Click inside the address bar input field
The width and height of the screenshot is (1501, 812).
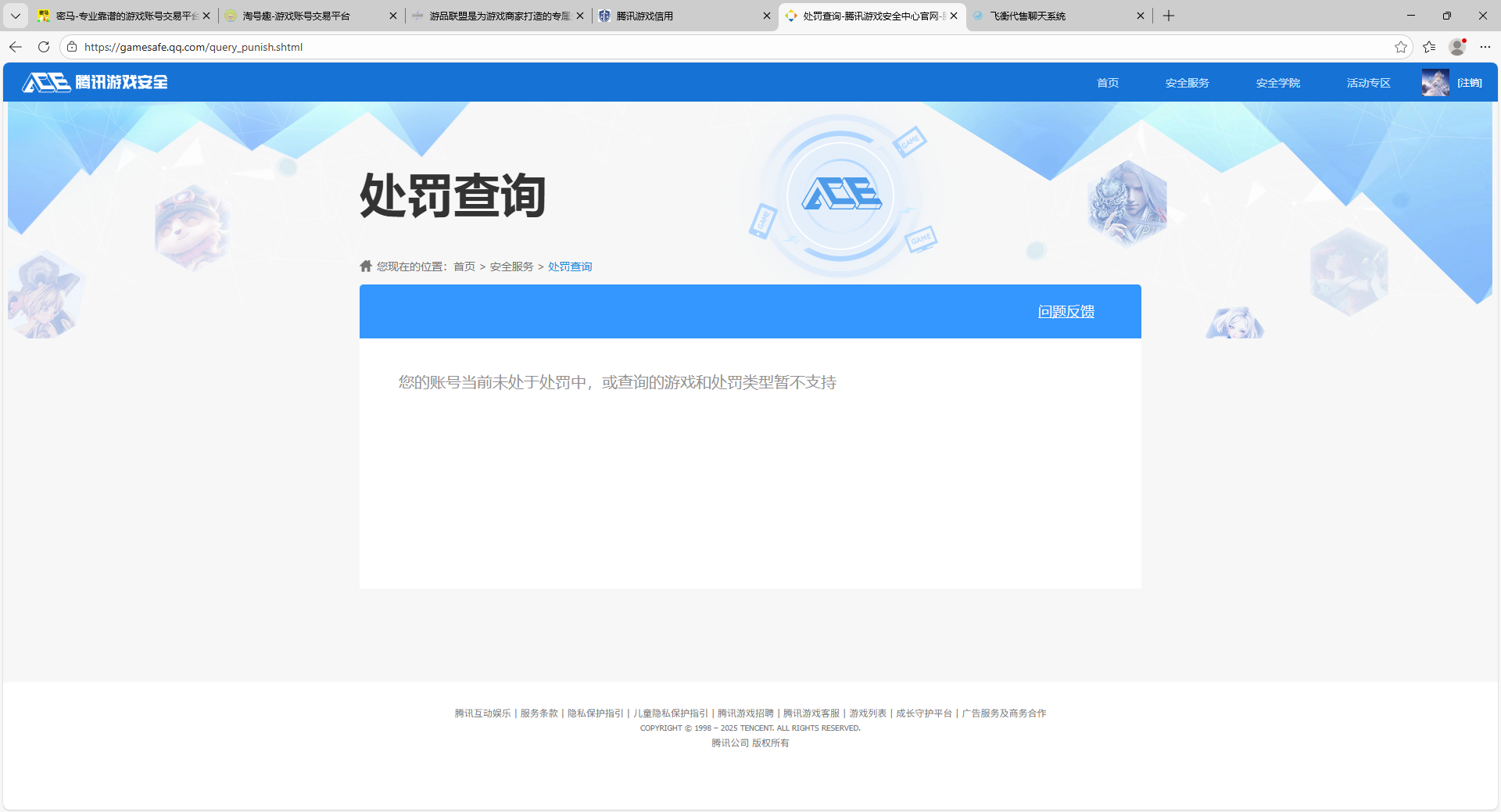coord(313,47)
